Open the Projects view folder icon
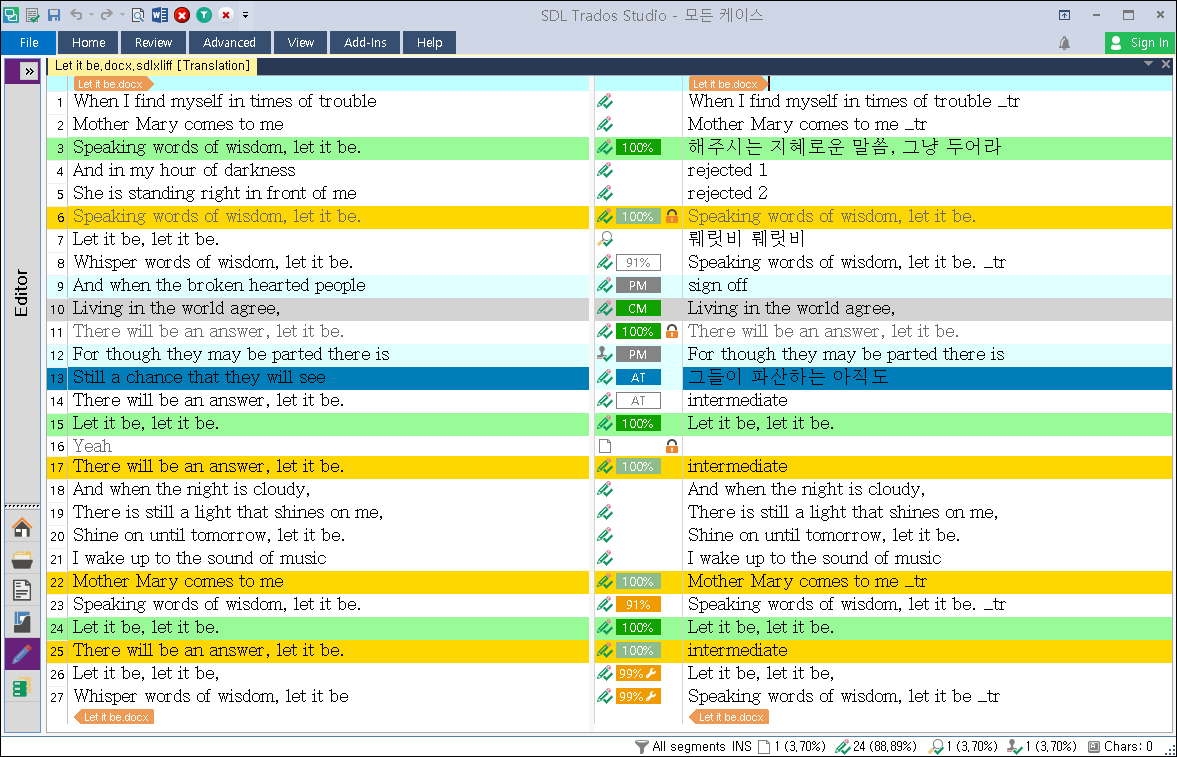Screen dimensions: 1177x757 pyautogui.click(x=22, y=559)
